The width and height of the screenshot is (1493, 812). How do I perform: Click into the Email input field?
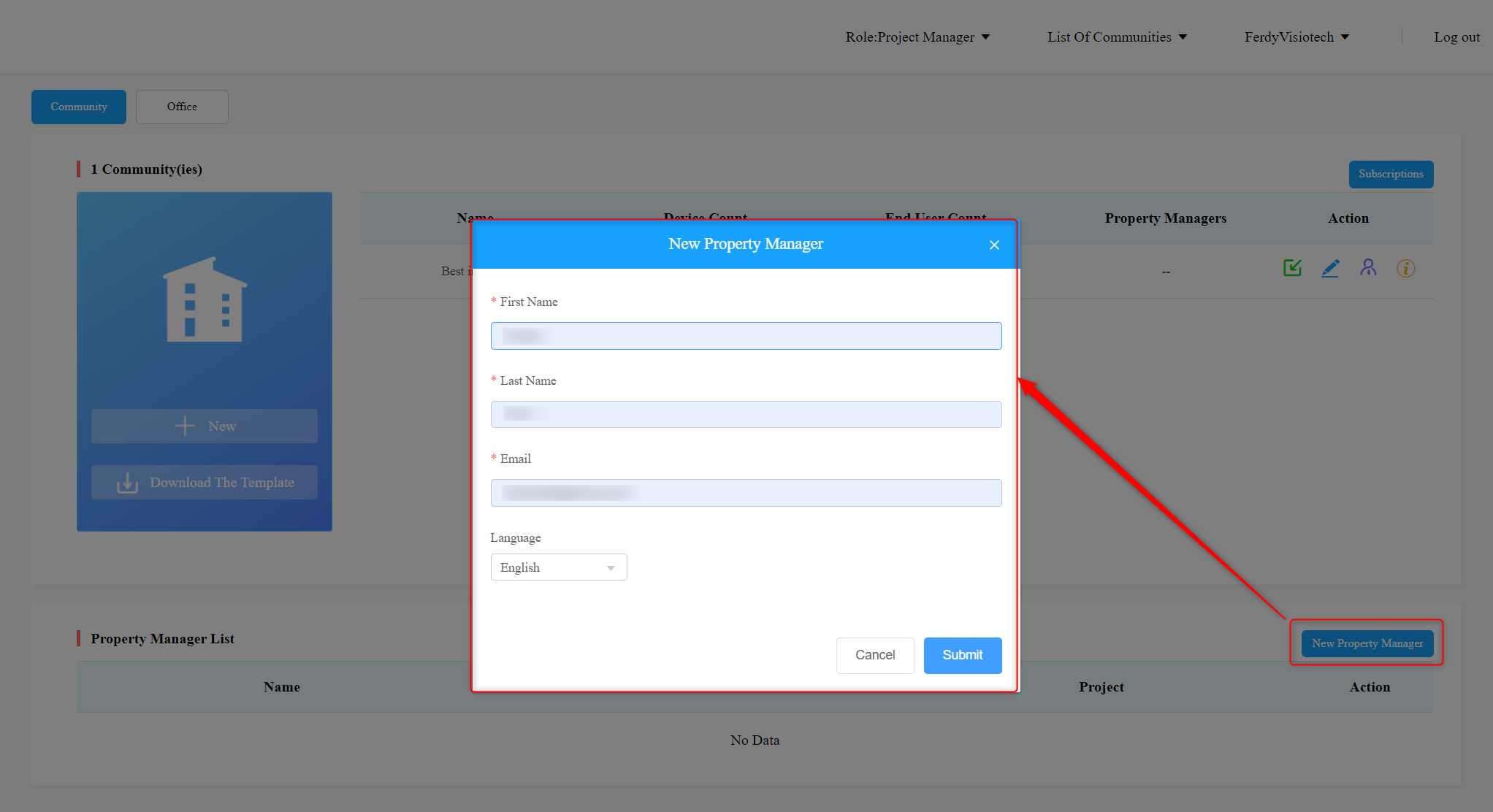[746, 493]
